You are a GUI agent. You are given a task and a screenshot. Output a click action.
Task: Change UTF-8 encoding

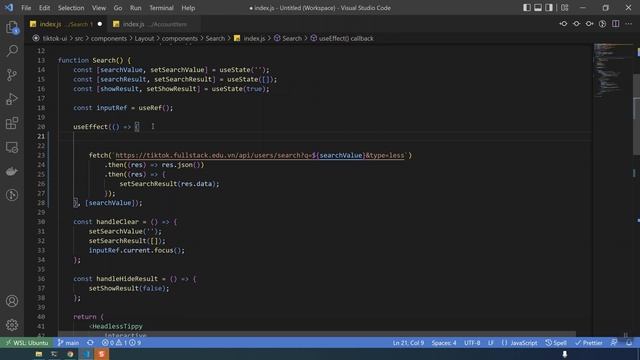[472, 343]
